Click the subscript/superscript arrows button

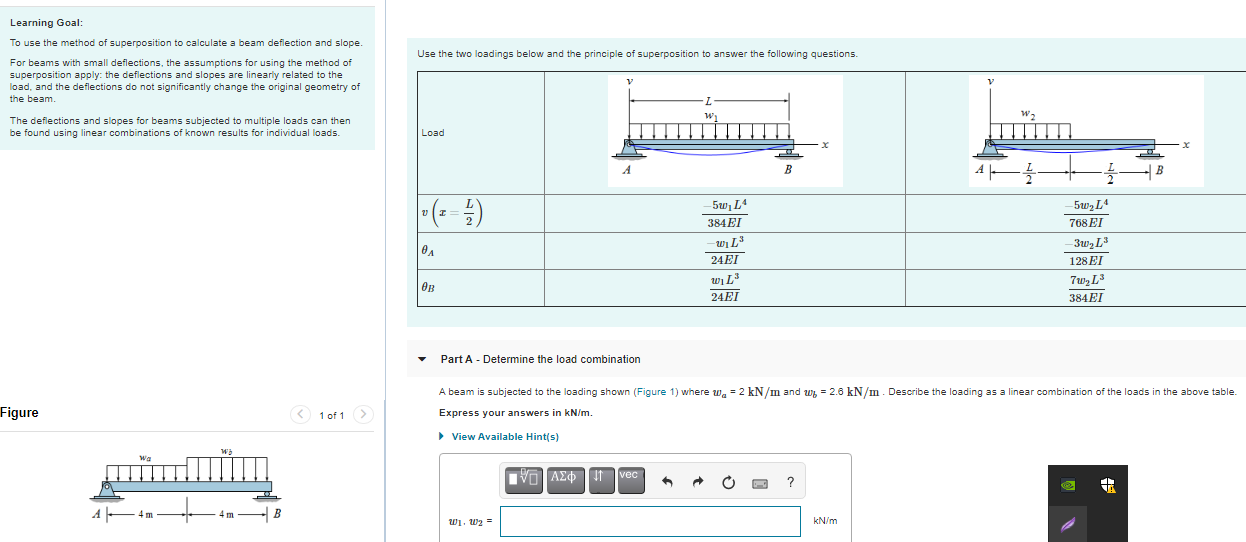(x=601, y=482)
